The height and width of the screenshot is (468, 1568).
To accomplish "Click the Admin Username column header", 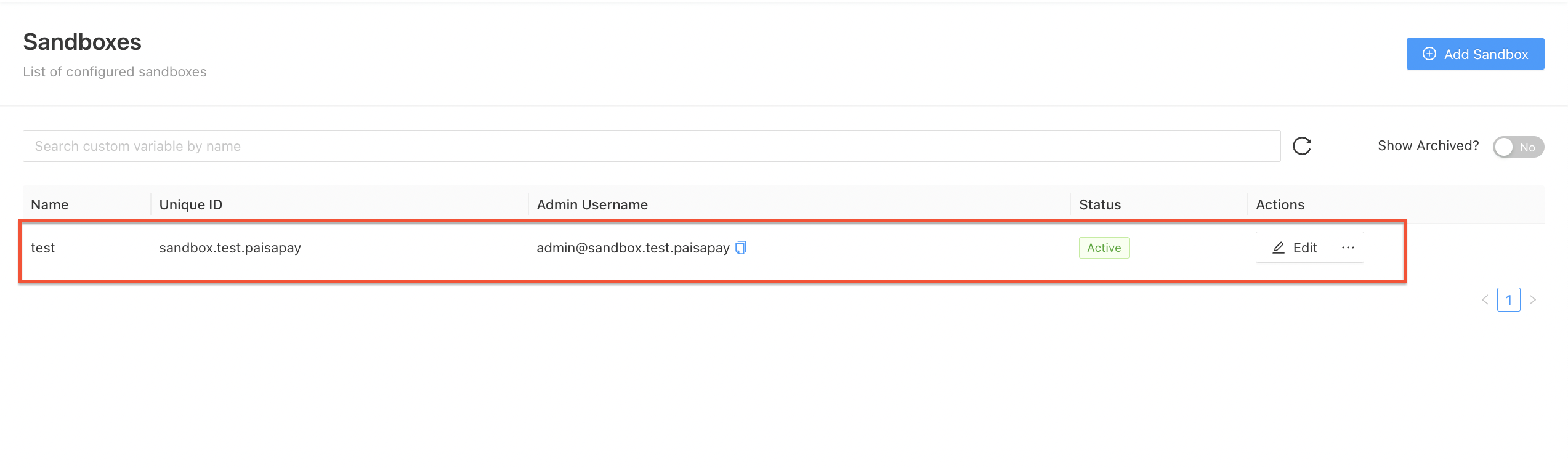I will (592, 204).
